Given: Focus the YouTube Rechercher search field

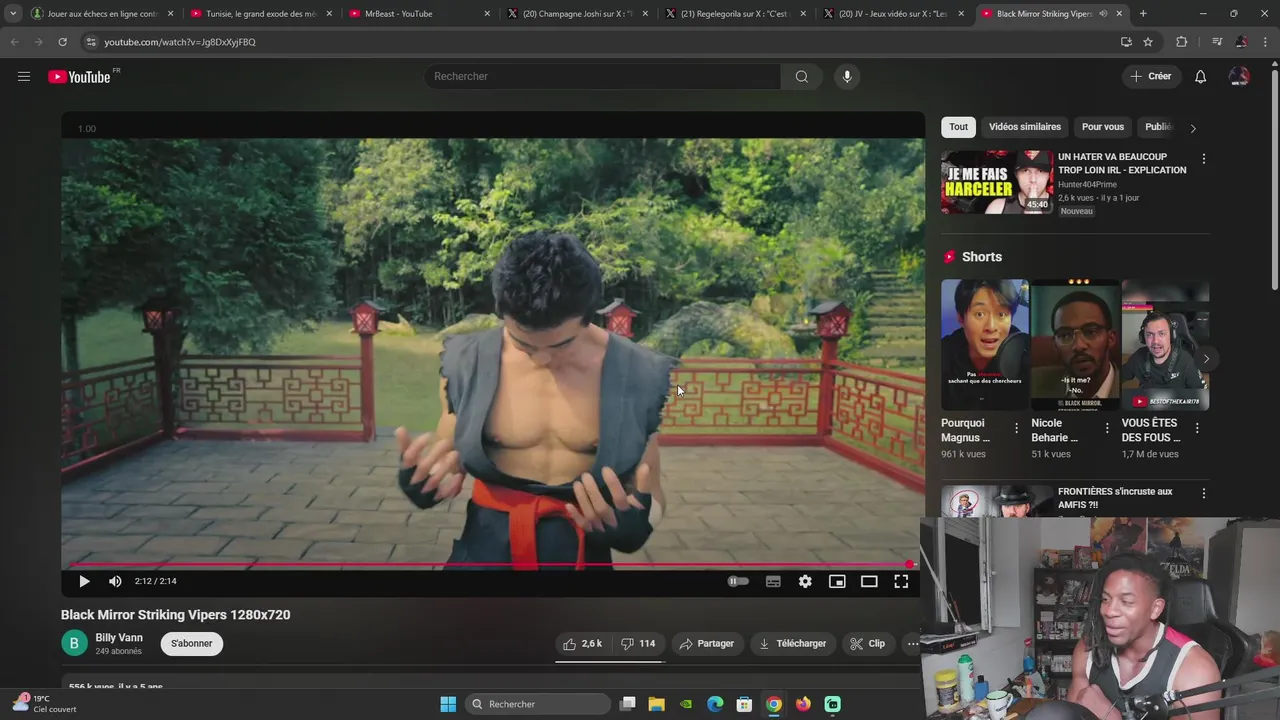Looking at the screenshot, I should [x=603, y=76].
